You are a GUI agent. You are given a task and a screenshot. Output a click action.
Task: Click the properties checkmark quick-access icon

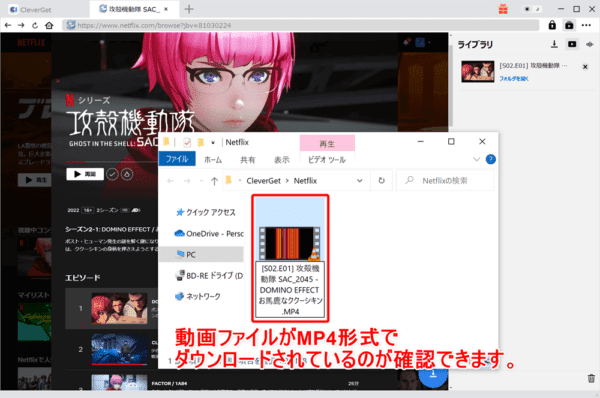click(187, 143)
